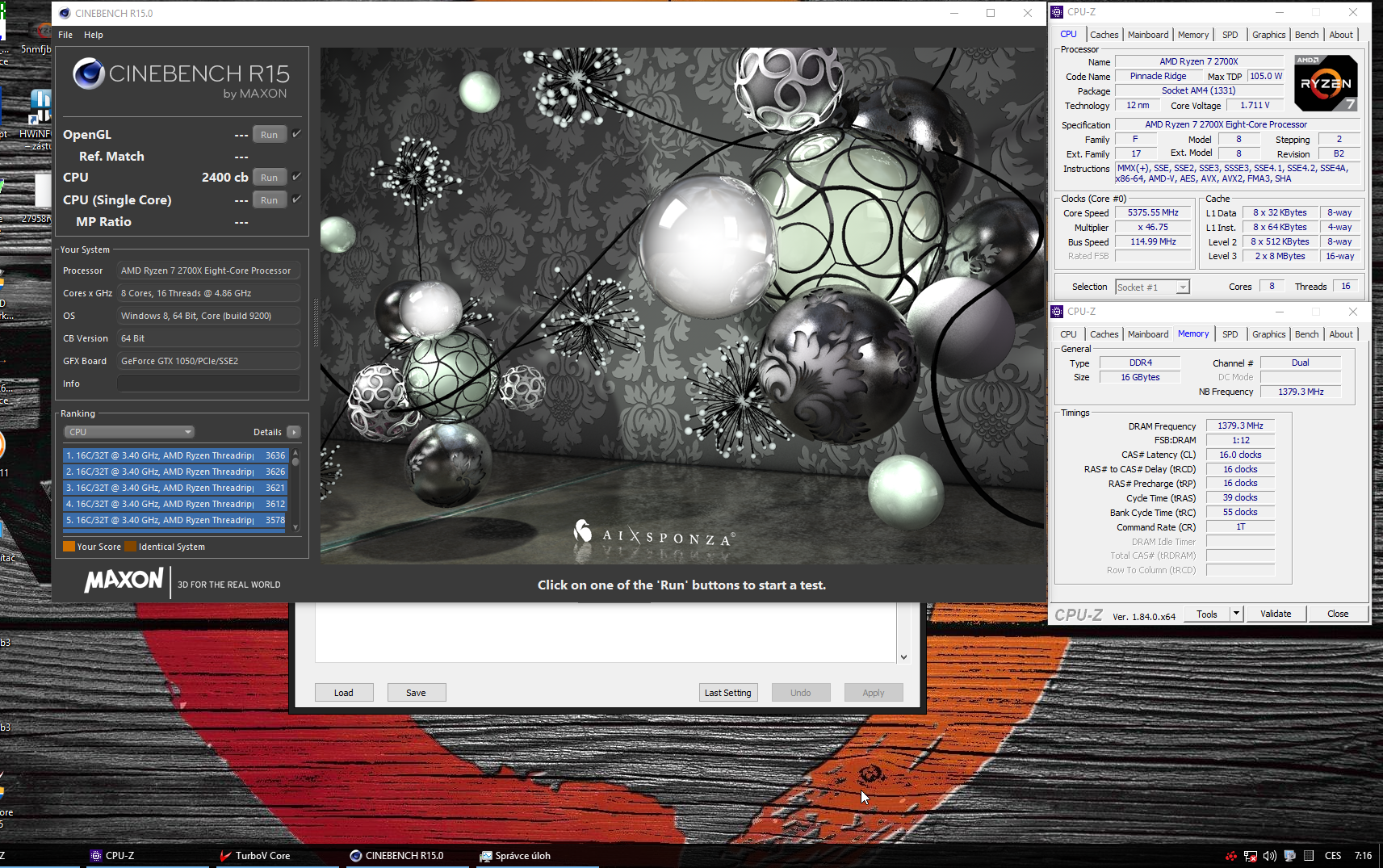Screen dimensions: 1383x868
Task: Click Tools button in CPU-Z
Action: (1207, 614)
